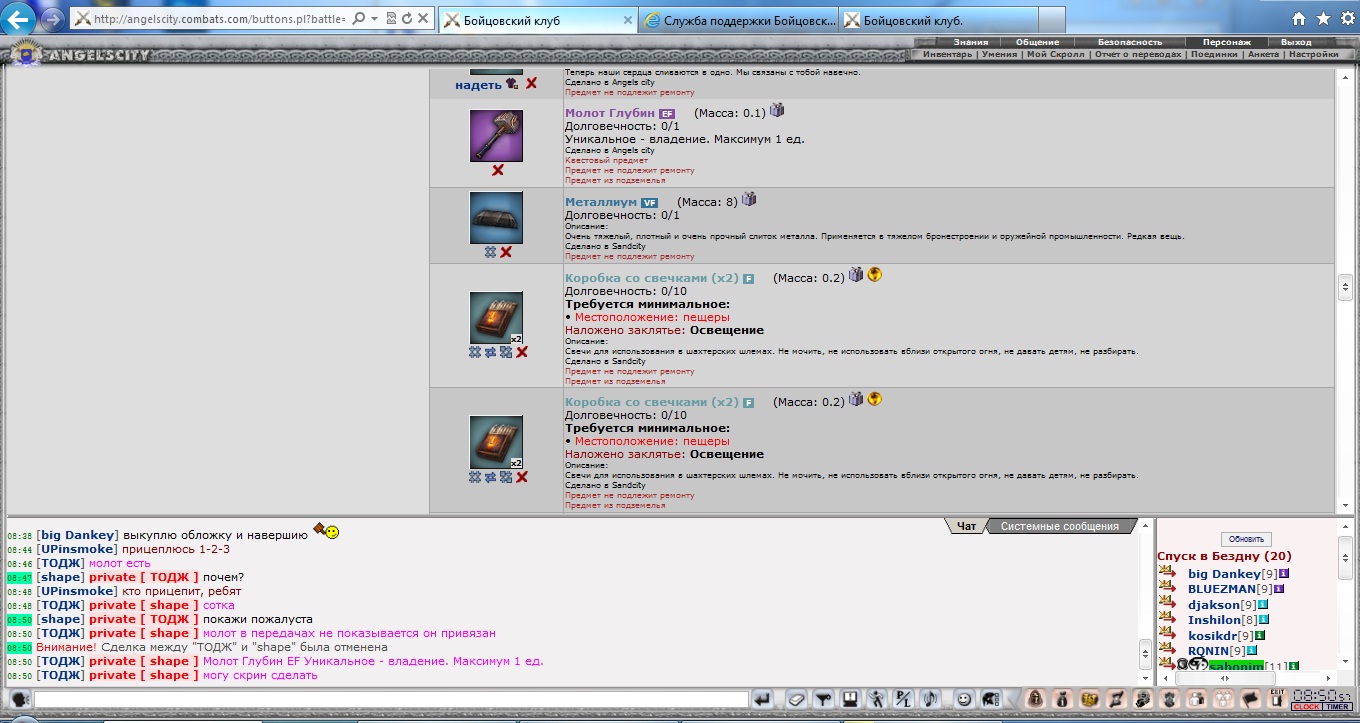Open the Знания menu
1360x723 pixels.
pyautogui.click(x=970, y=42)
